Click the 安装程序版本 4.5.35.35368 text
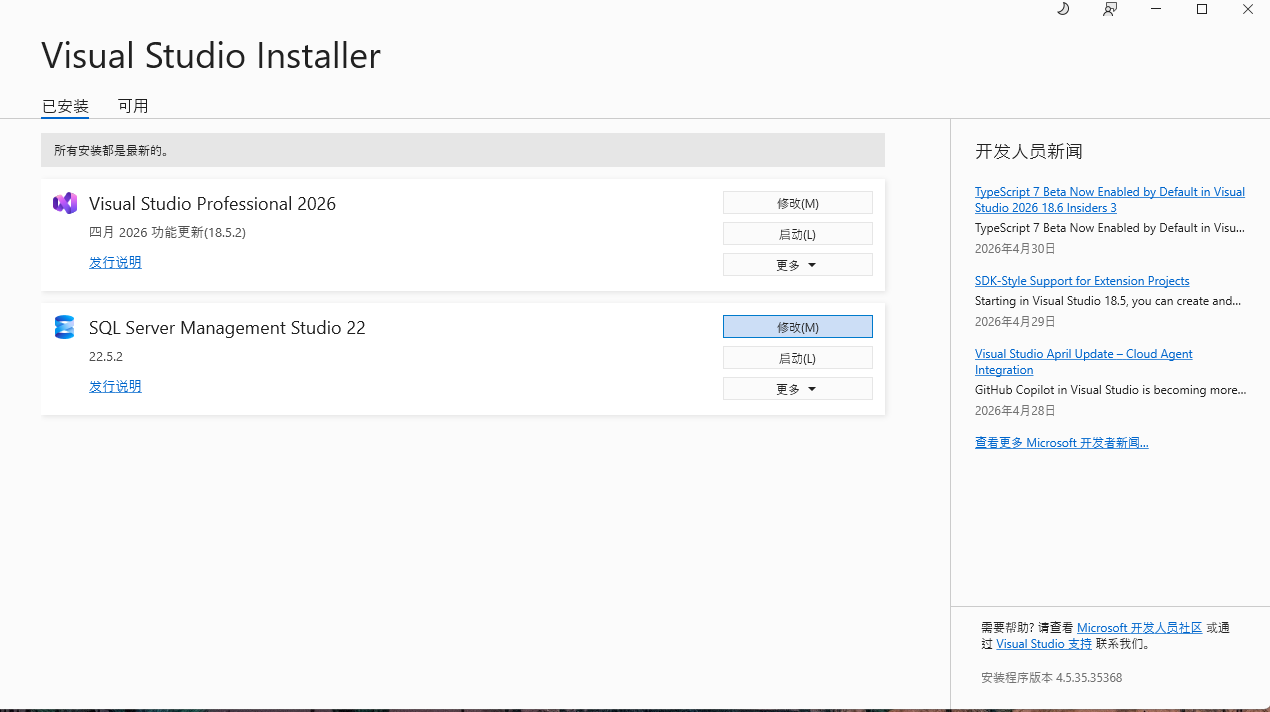The width and height of the screenshot is (1270, 712). (1051, 678)
